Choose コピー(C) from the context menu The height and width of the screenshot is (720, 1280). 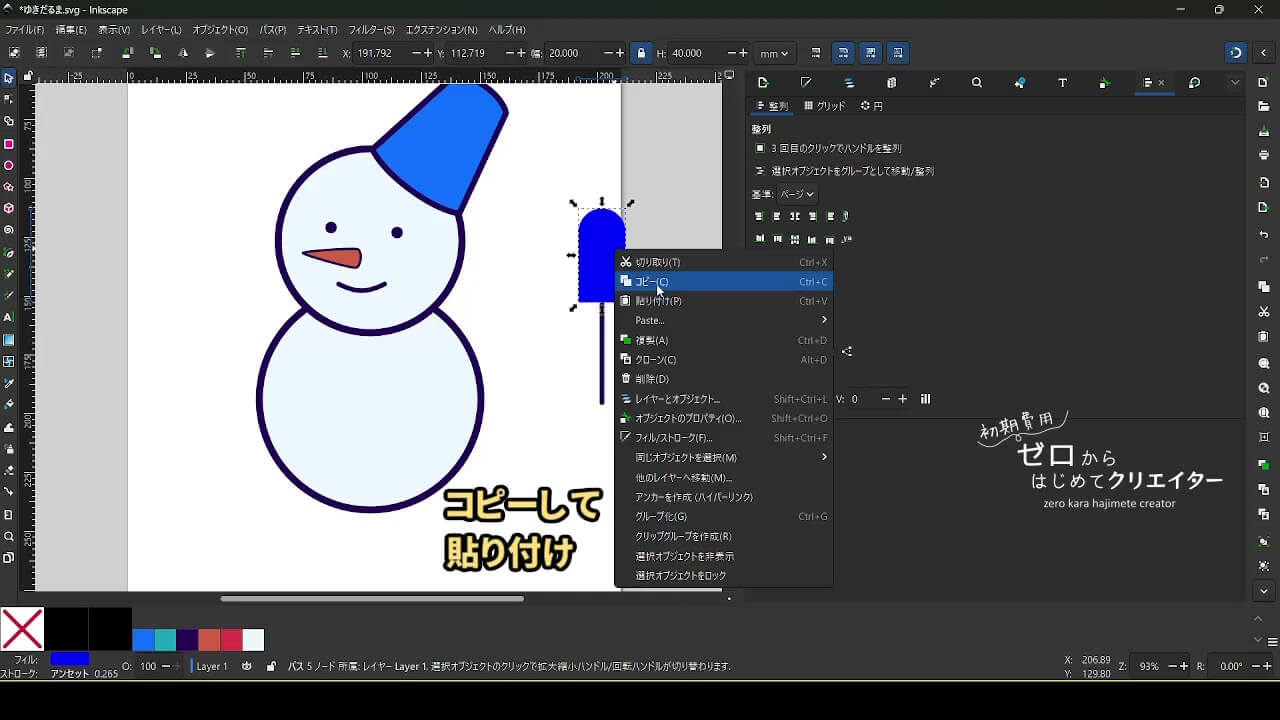pyautogui.click(x=652, y=282)
